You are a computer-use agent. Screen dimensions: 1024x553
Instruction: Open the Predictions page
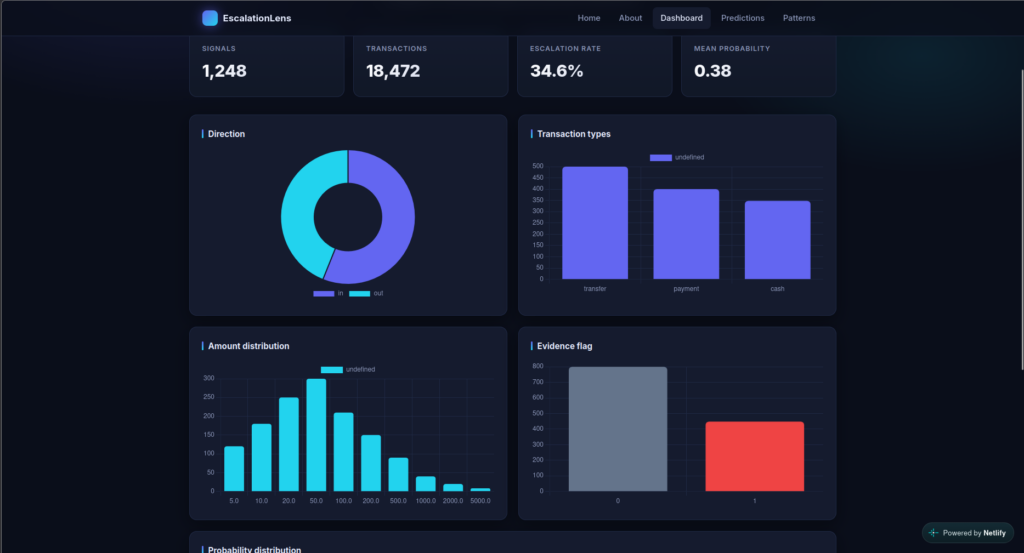[x=743, y=18]
